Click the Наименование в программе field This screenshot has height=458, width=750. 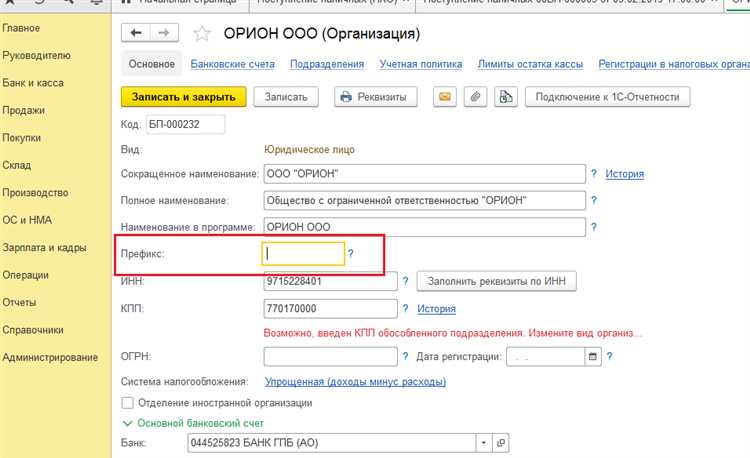(425, 227)
